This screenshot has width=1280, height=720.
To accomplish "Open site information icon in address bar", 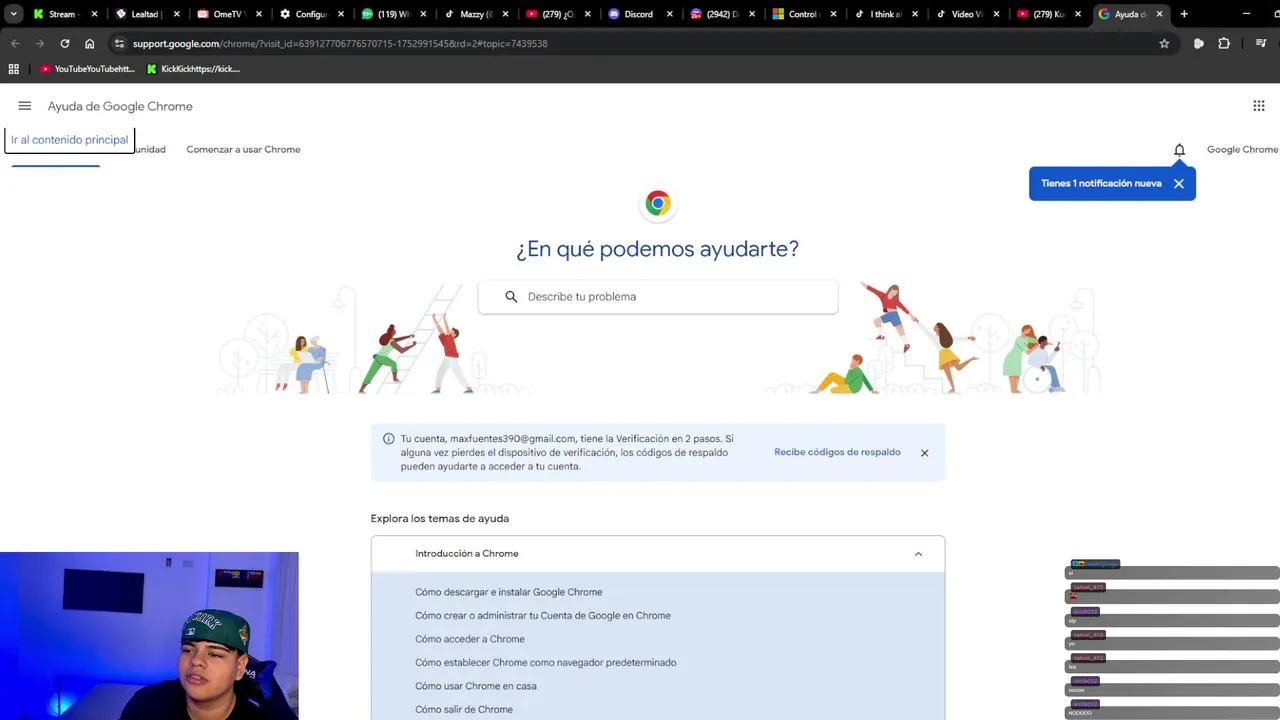I will point(119,44).
